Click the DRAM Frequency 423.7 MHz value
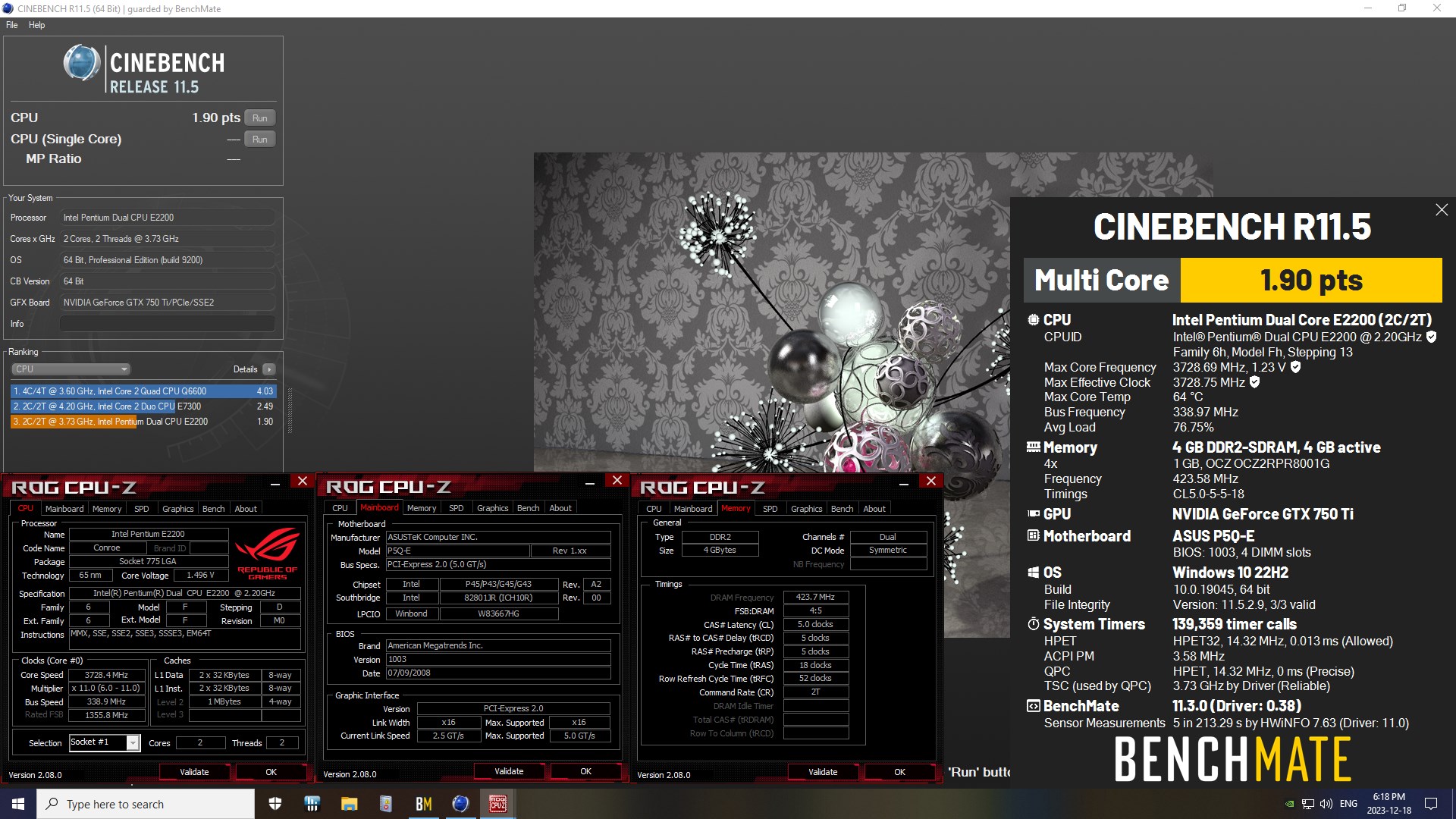The height and width of the screenshot is (819, 1456). [x=815, y=598]
